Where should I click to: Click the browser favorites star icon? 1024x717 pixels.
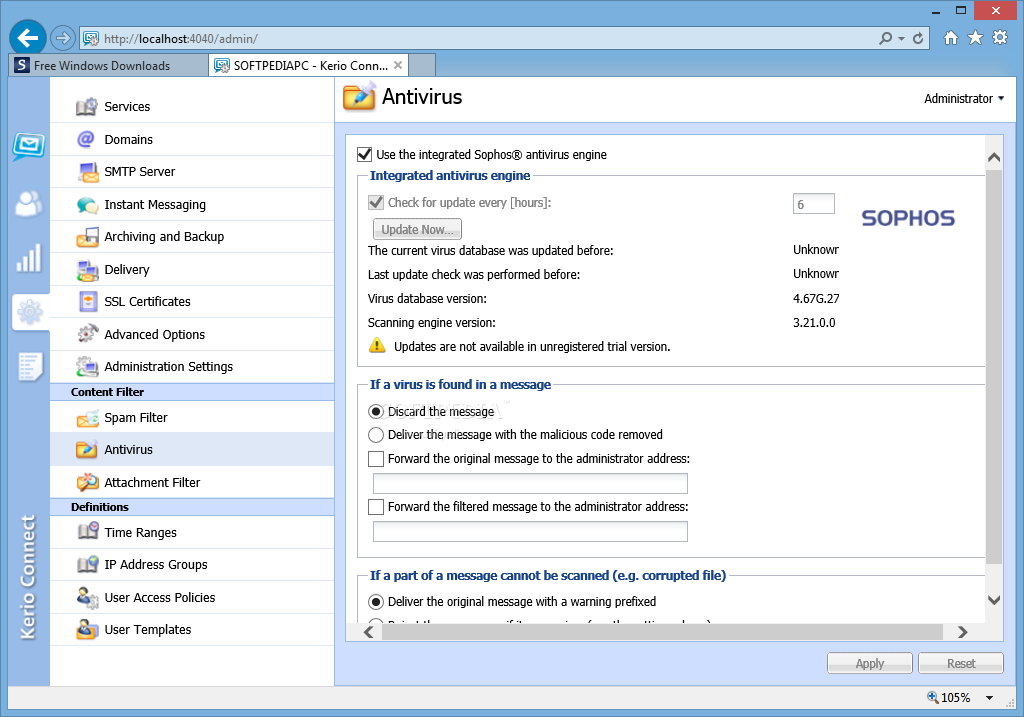coord(975,38)
